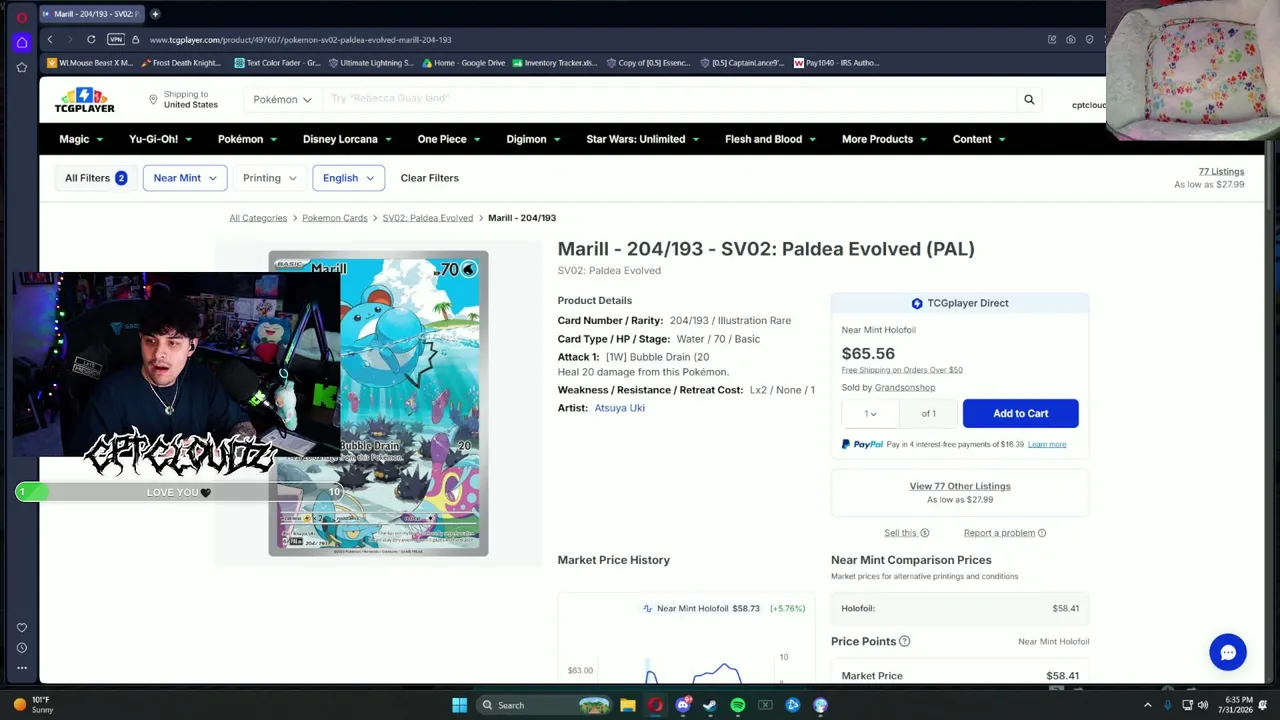Open sidebar three-dot setup menu
This screenshot has width=1280, height=720.
pos(21,668)
